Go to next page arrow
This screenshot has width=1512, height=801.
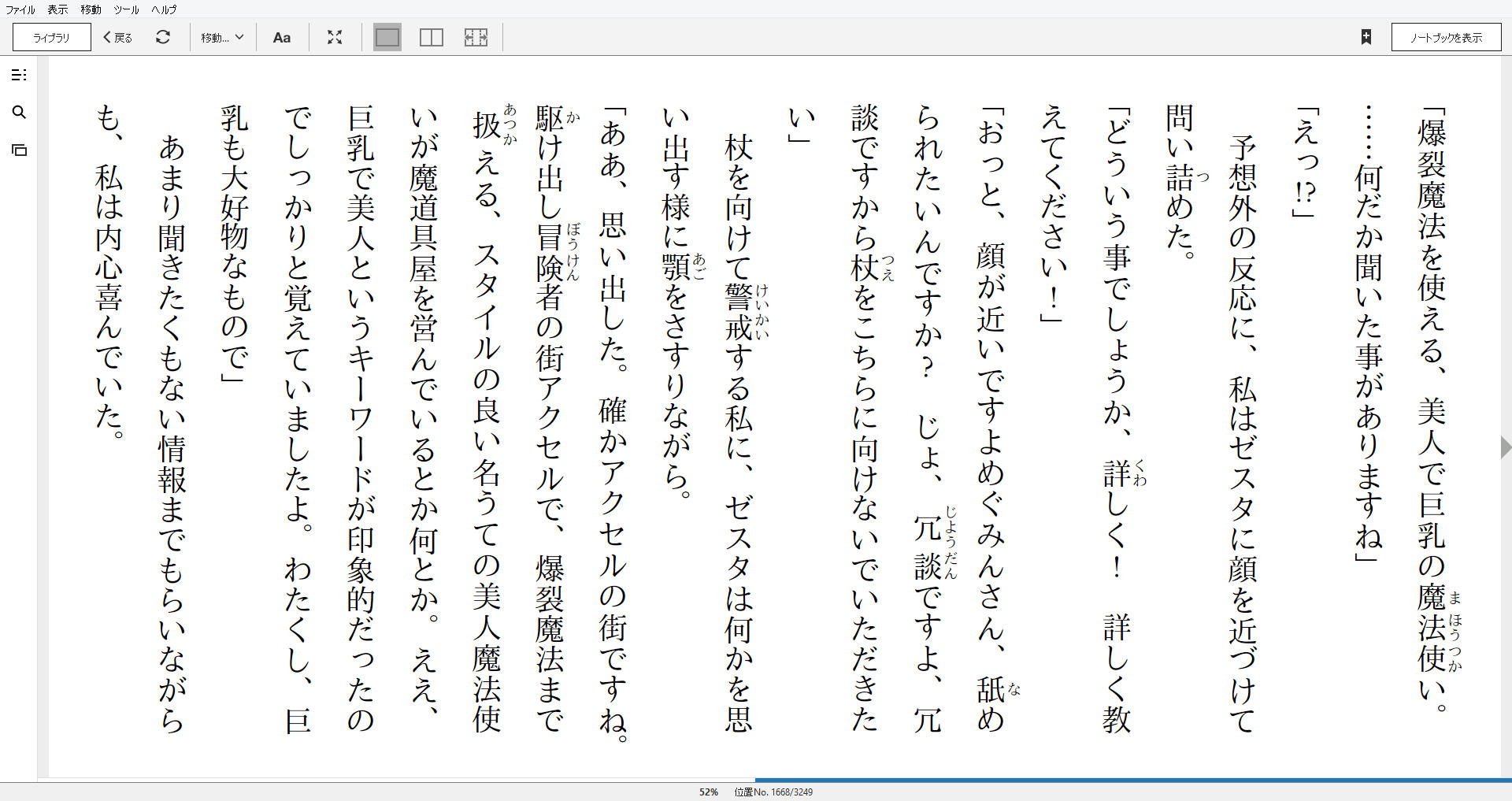[1506, 447]
